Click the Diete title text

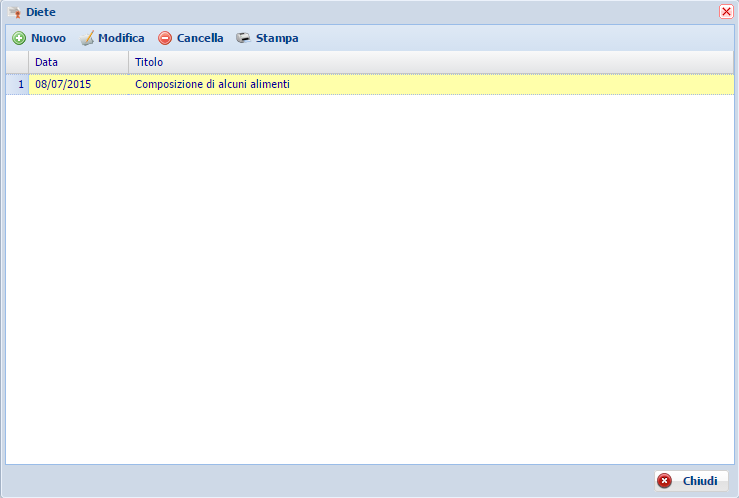pos(41,12)
